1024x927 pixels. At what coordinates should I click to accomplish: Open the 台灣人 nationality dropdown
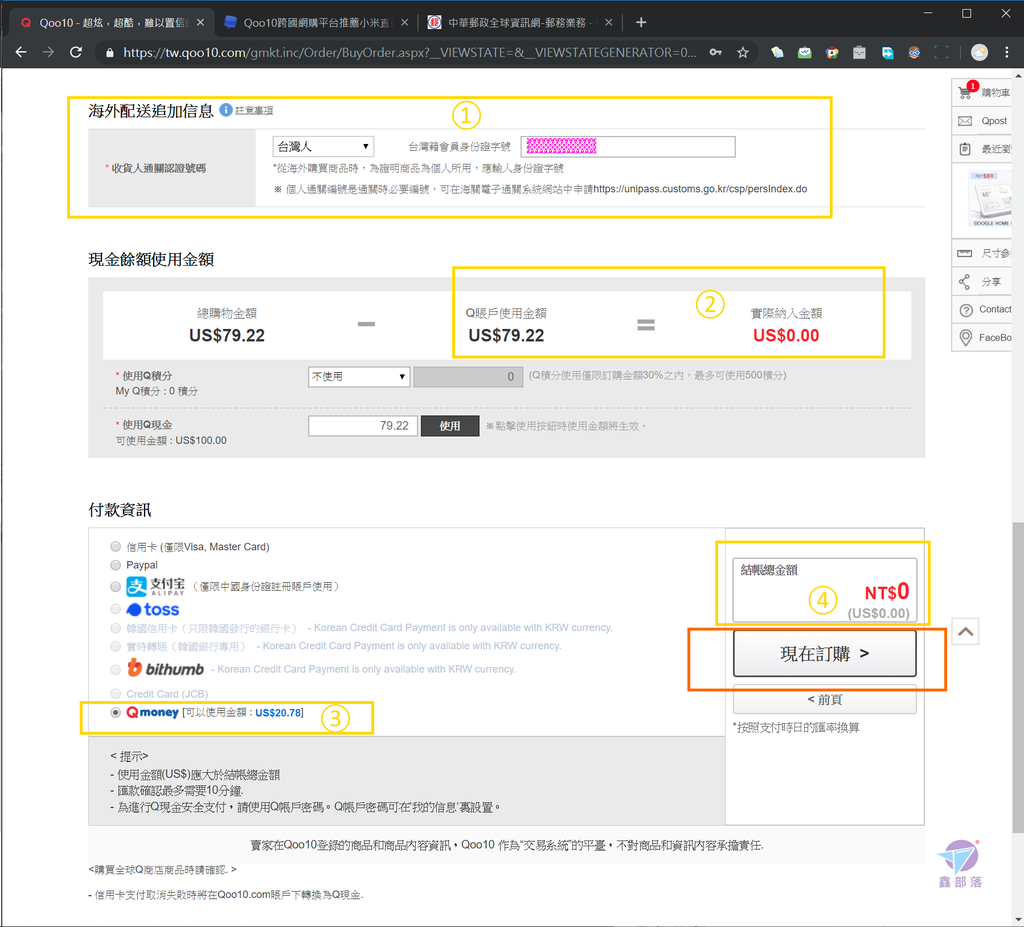click(x=323, y=146)
